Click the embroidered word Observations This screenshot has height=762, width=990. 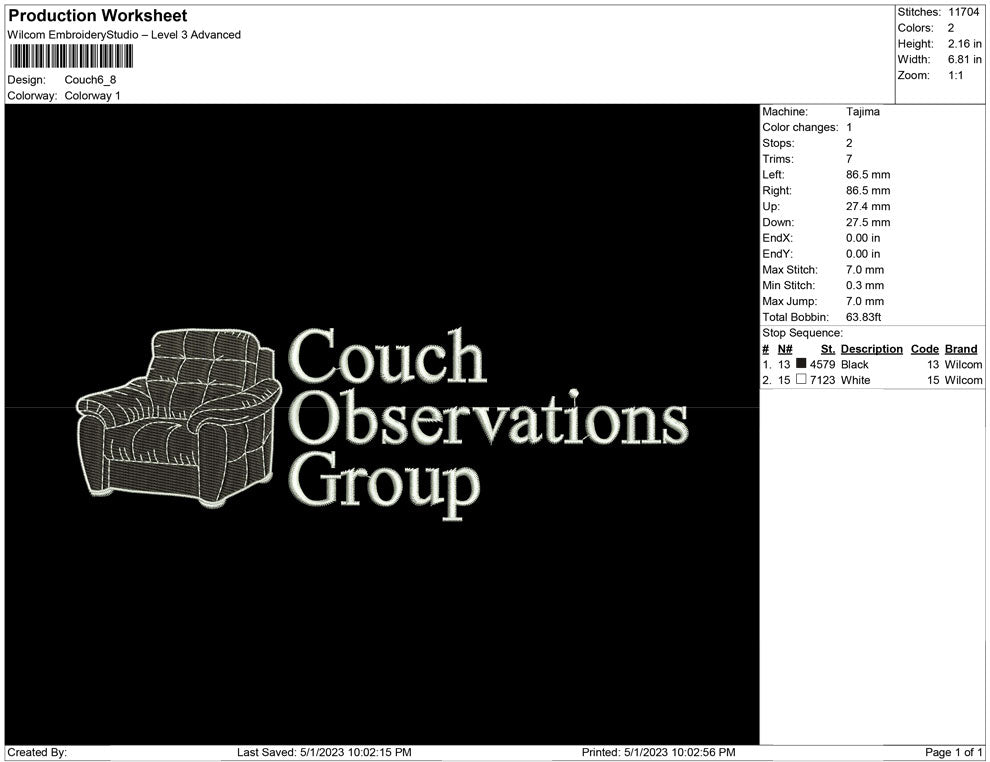coord(489,417)
